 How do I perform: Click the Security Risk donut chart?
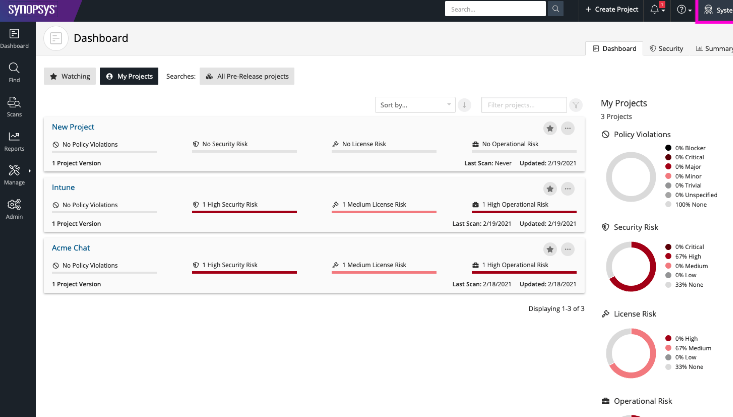[631, 266]
